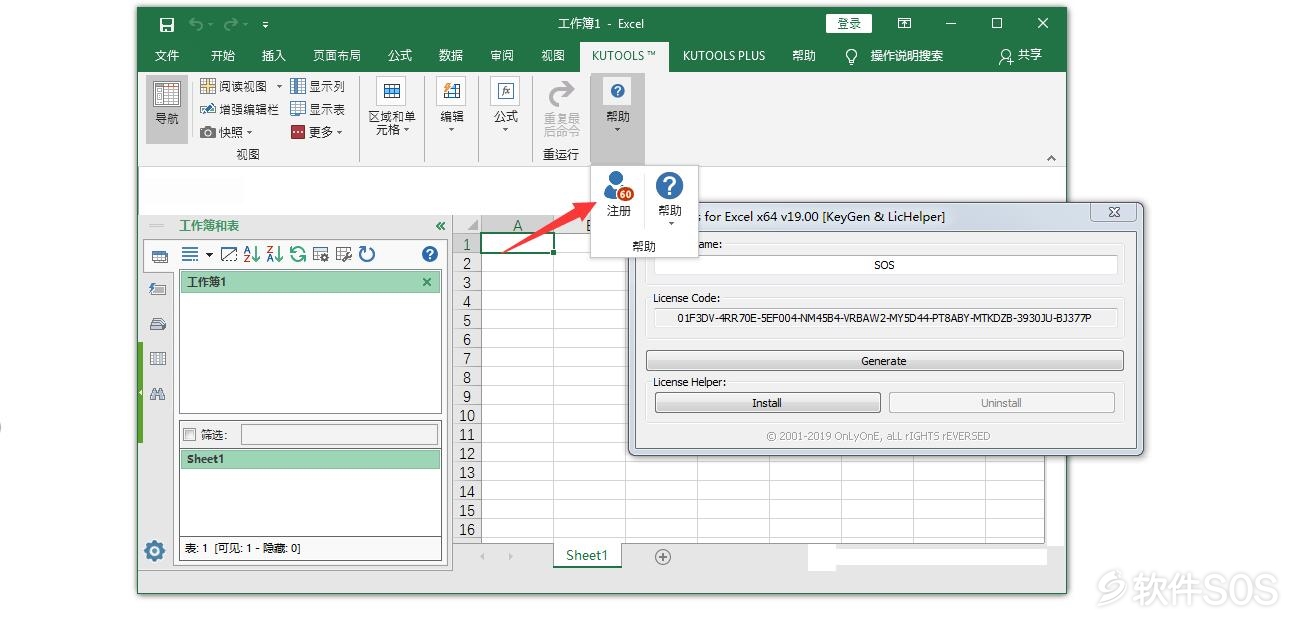
Task: Enable 阅读视图 reading layout
Action: coord(235,86)
